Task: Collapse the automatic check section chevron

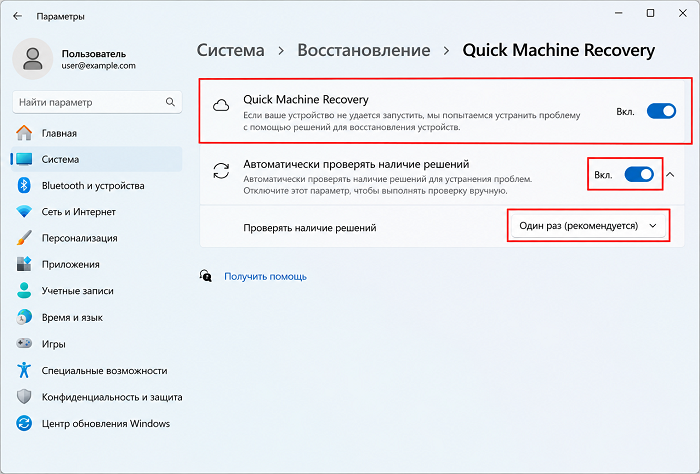Action: coord(670,175)
